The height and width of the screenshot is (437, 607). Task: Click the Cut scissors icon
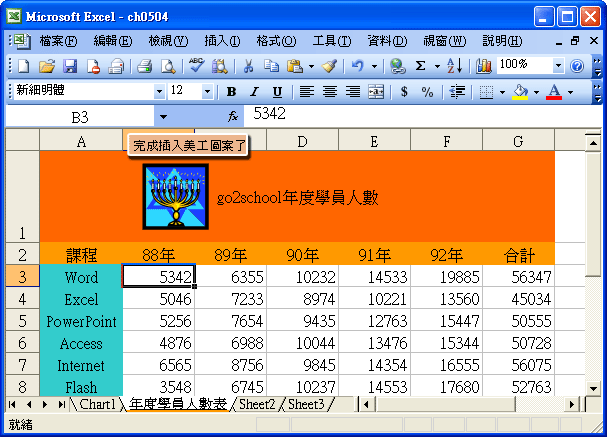(247, 66)
